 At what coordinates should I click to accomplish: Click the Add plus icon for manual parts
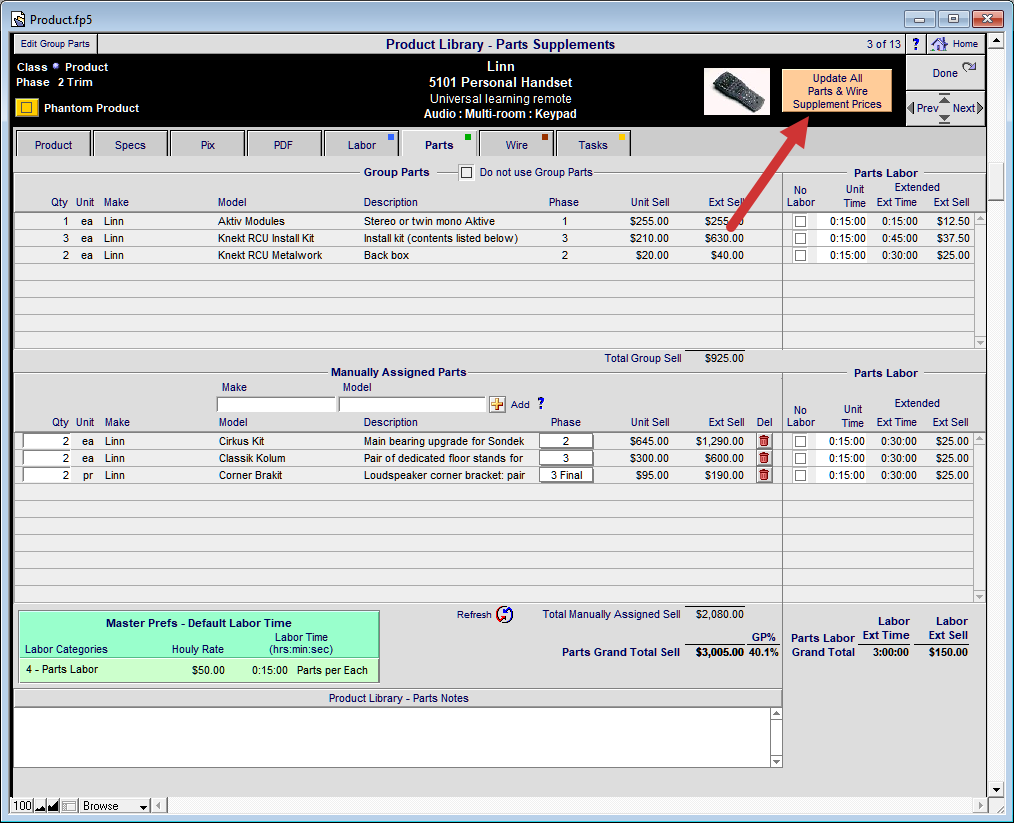click(x=497, y=404)
